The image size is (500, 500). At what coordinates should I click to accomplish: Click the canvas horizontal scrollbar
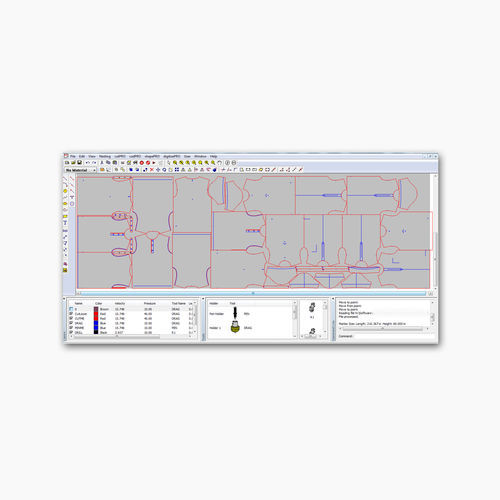point(253,293)
